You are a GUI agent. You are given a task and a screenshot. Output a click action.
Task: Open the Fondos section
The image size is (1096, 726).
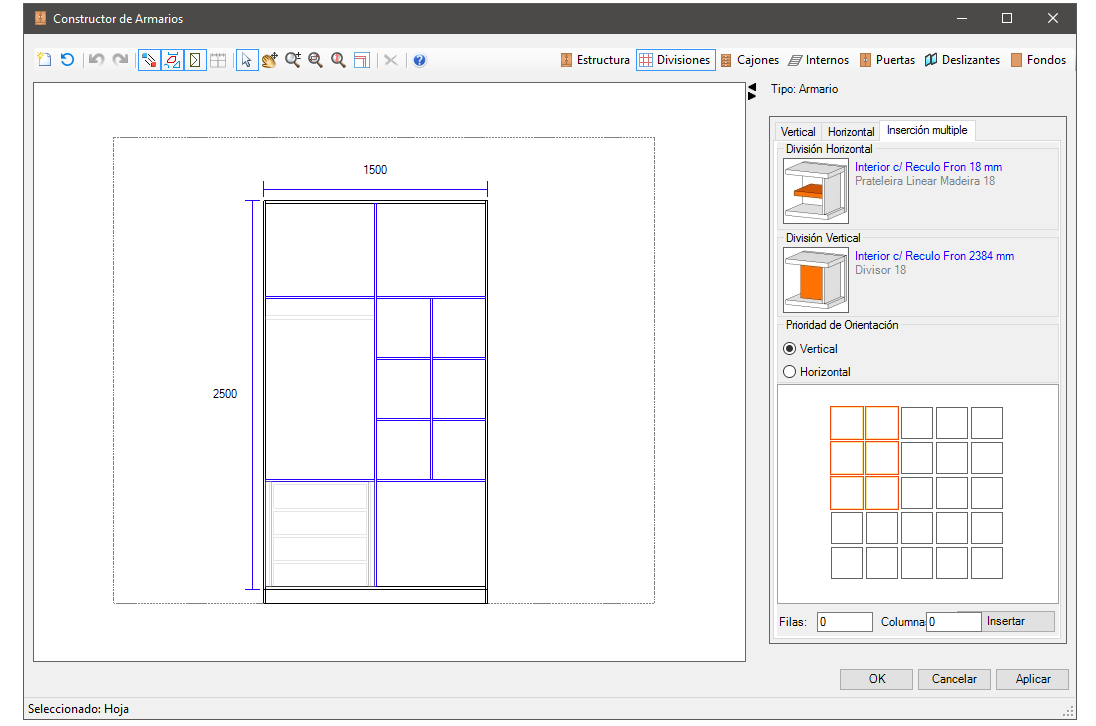coord(1038,60)
